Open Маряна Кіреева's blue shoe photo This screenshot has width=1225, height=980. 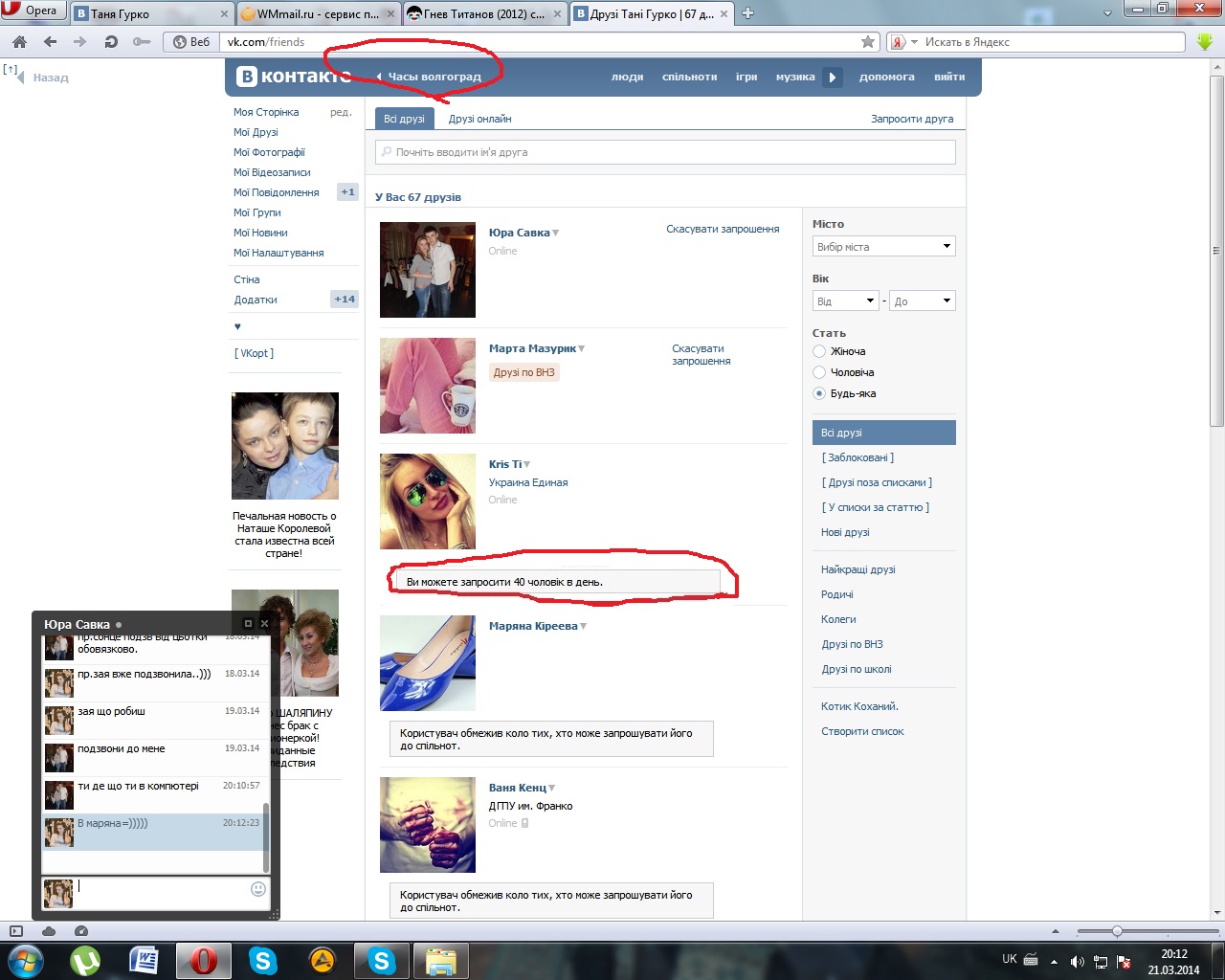click(428, 663)
